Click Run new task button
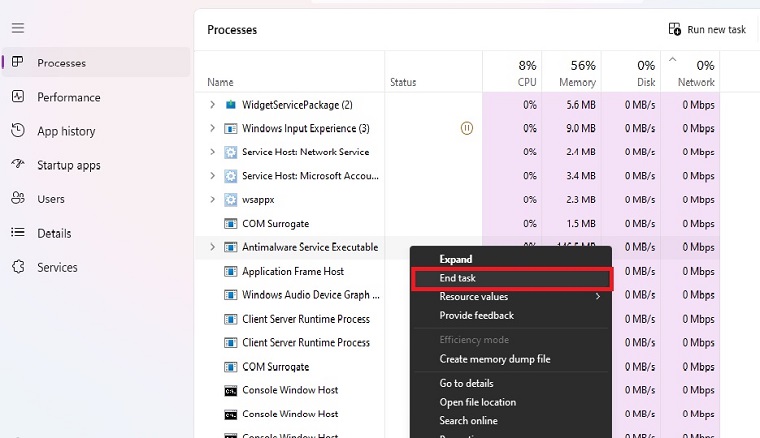760x438 pixels. pyautogui.click(x=707, y=30)
